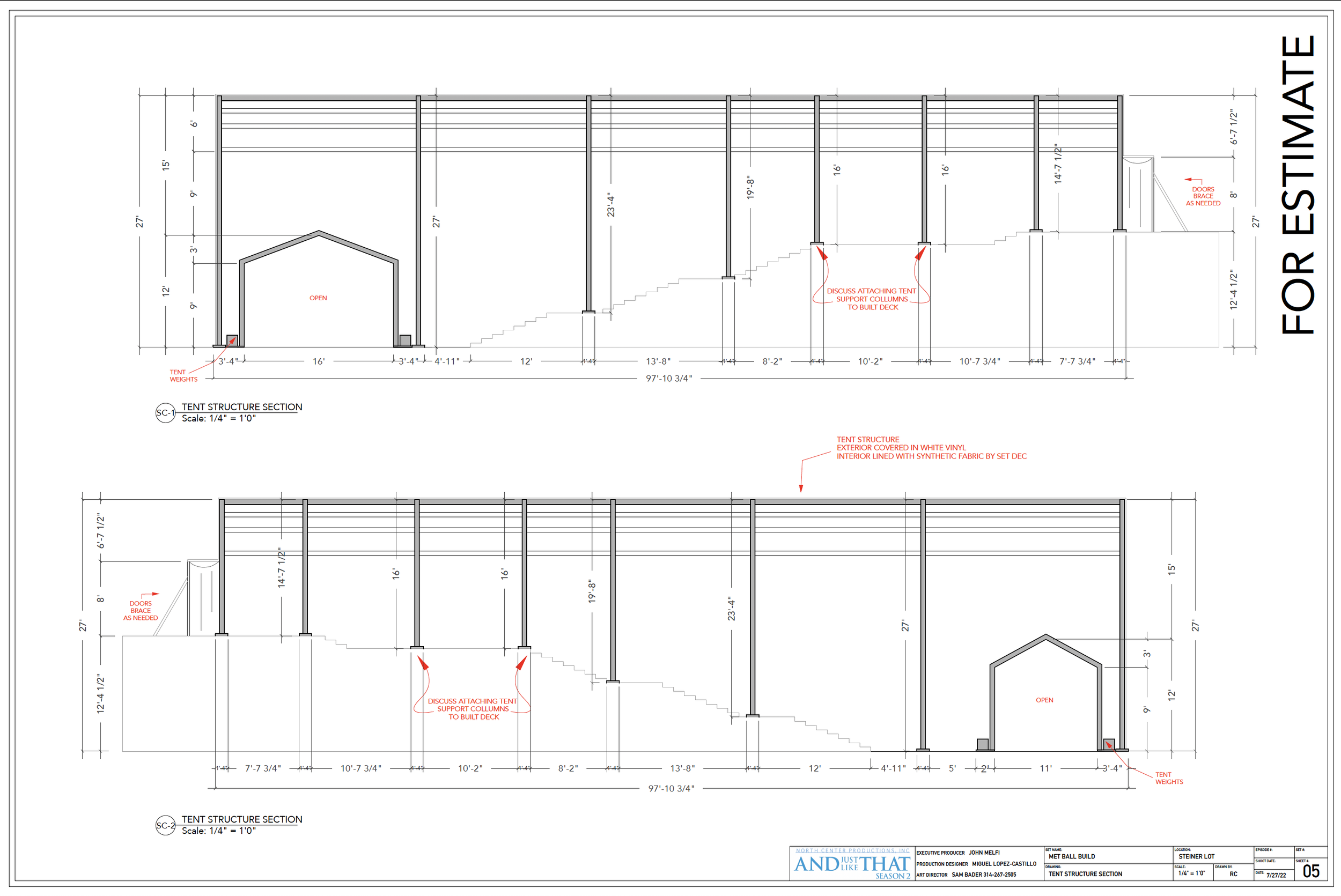Image resolution: width=1341 pixels, height=896 pixels.
Task: Click right tent weight block in SC-2
Action: pyautogui.click(x=1108, y=744)
